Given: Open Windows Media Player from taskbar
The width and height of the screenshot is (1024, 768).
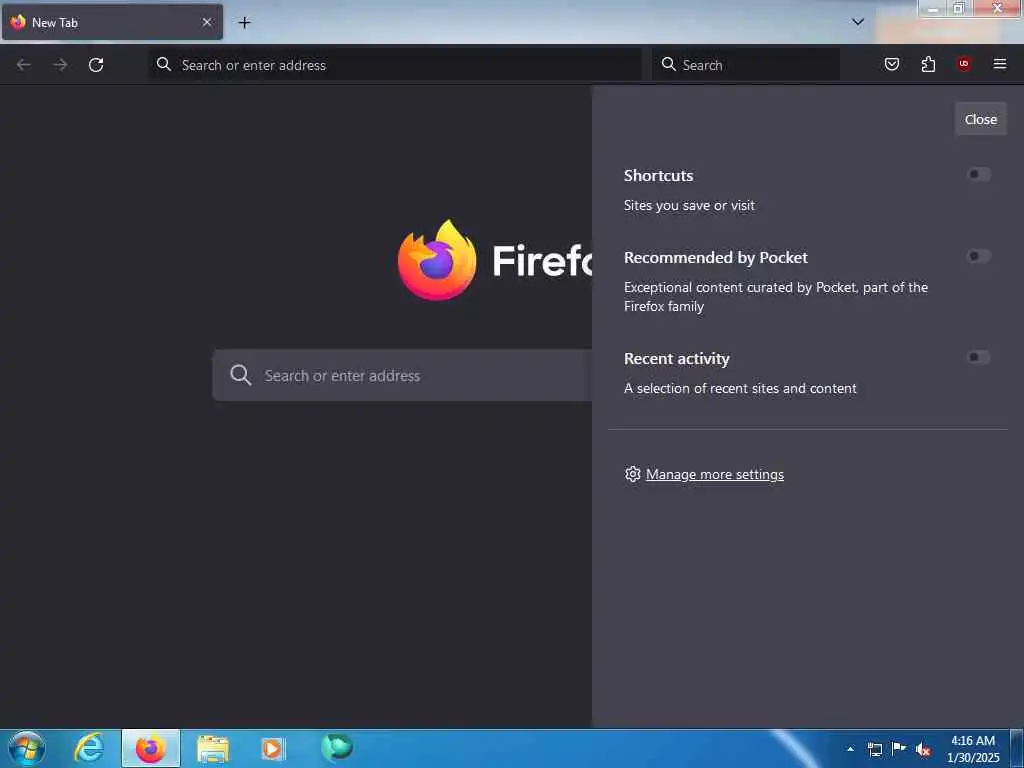Looking at the screenshot, I should 273,748.
